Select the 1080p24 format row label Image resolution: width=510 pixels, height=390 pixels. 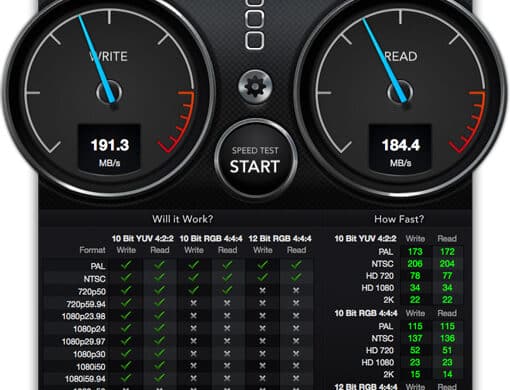click(89, 329)
